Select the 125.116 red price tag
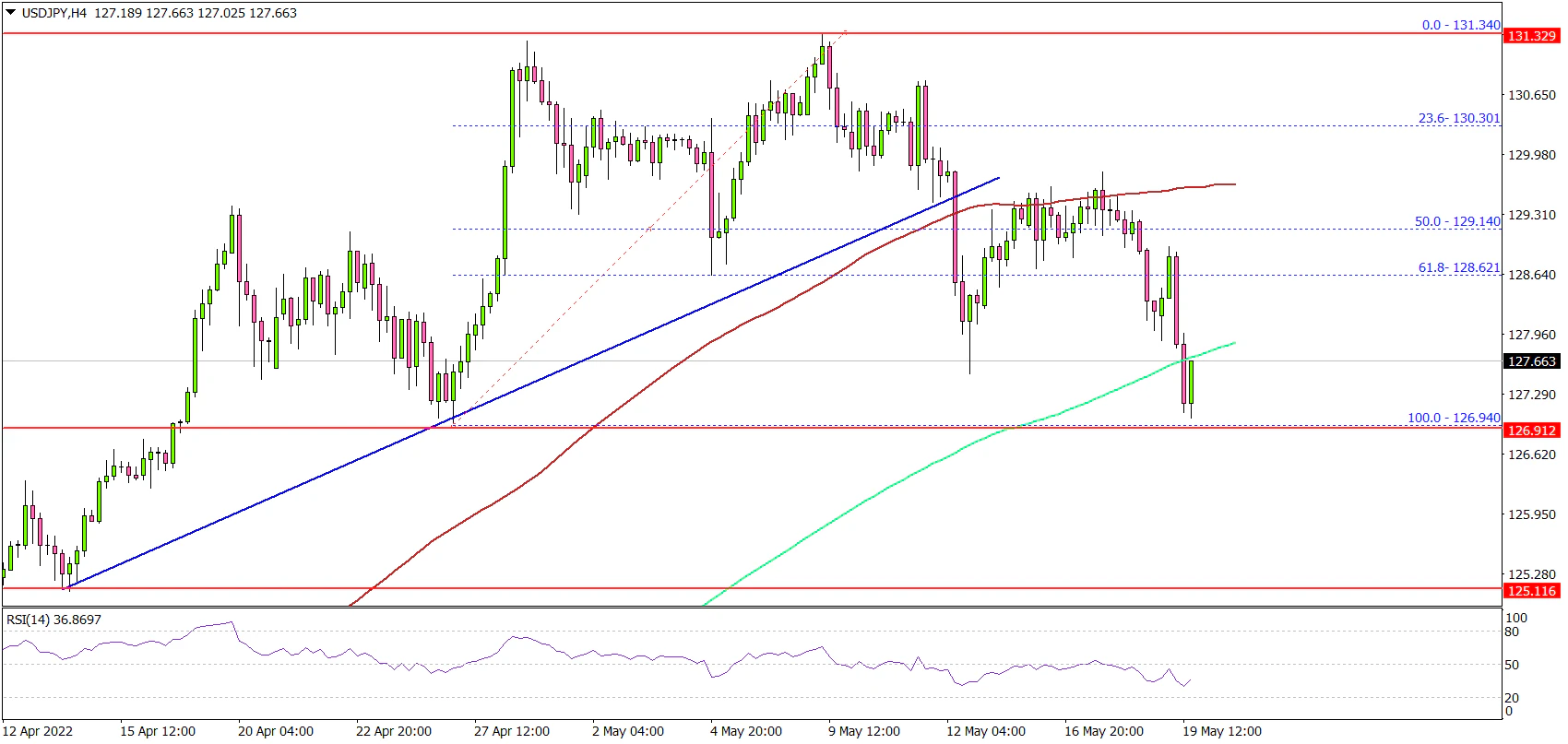The height and width of the screenshot is (744, 1568). pos(1531,591)
